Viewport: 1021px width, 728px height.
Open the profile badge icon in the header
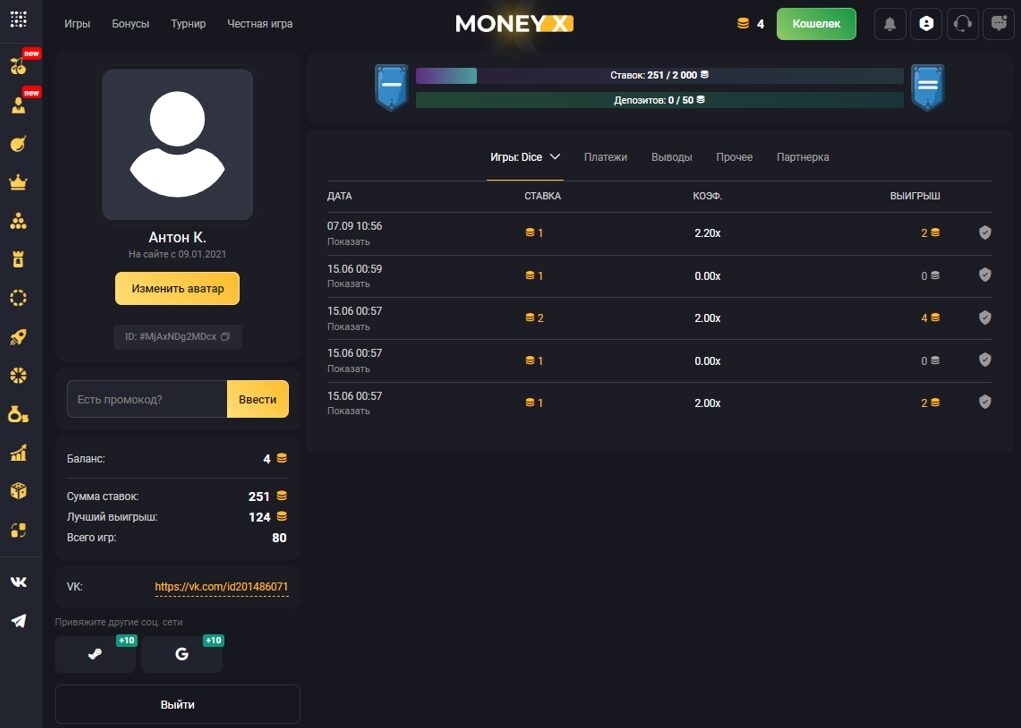[926, 24]
